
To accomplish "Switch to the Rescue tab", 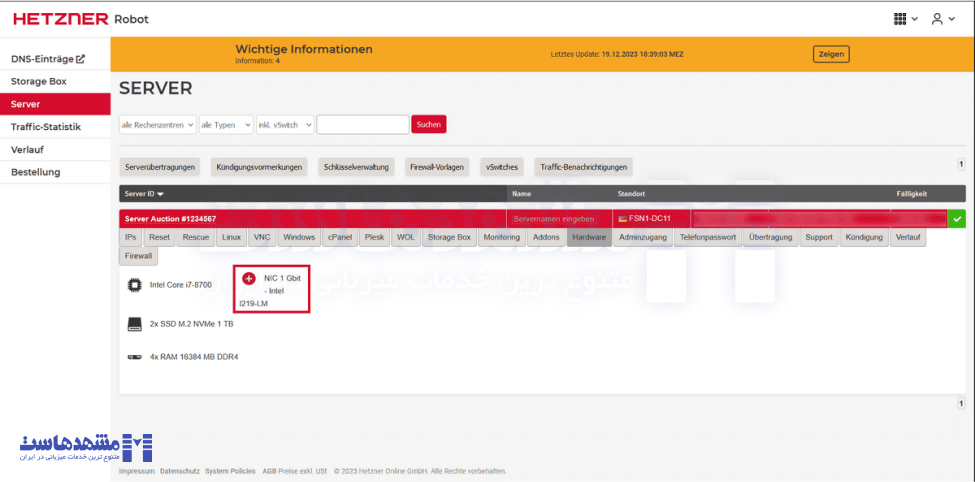I will coord(196,237).
